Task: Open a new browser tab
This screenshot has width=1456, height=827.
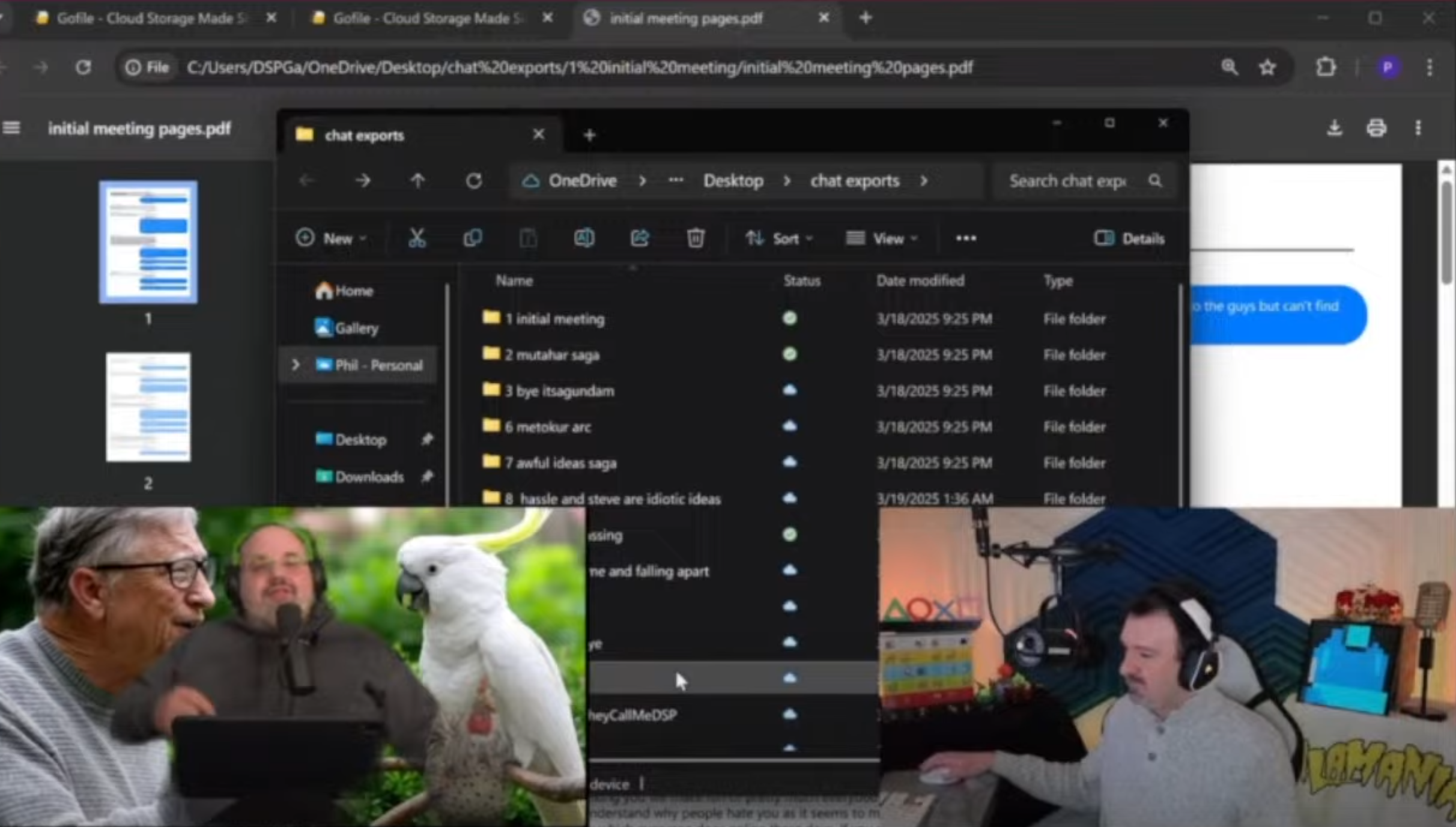Action: (866, 18)
